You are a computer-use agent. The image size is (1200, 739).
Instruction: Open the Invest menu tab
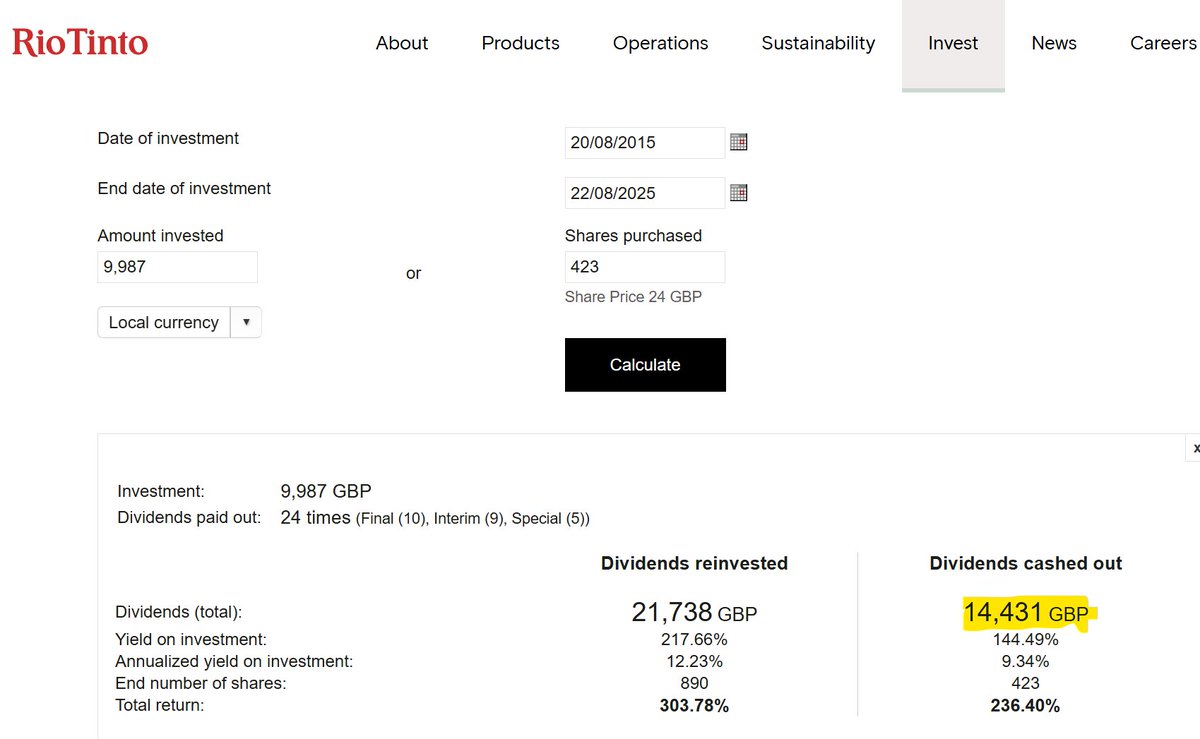(953, 44)
